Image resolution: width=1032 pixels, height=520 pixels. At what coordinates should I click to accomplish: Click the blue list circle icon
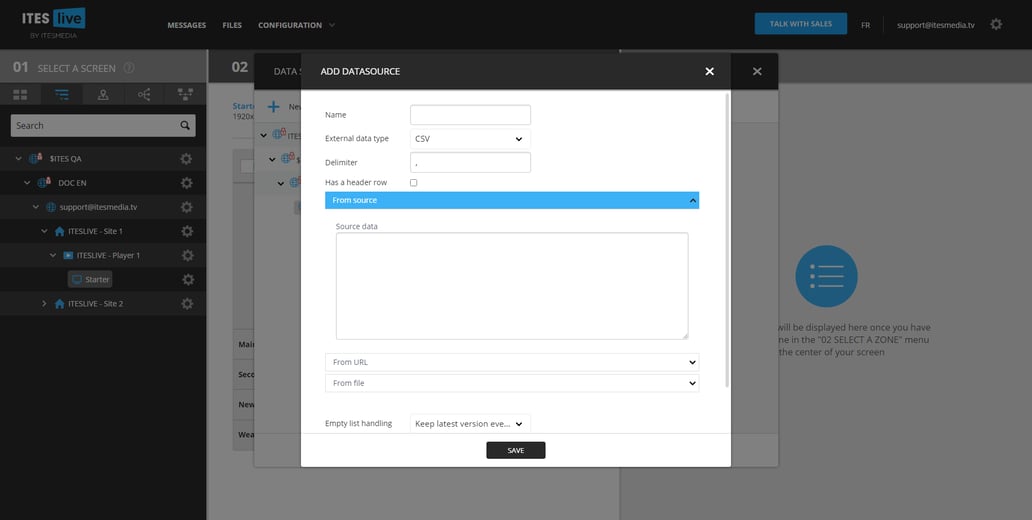[826, 276]
